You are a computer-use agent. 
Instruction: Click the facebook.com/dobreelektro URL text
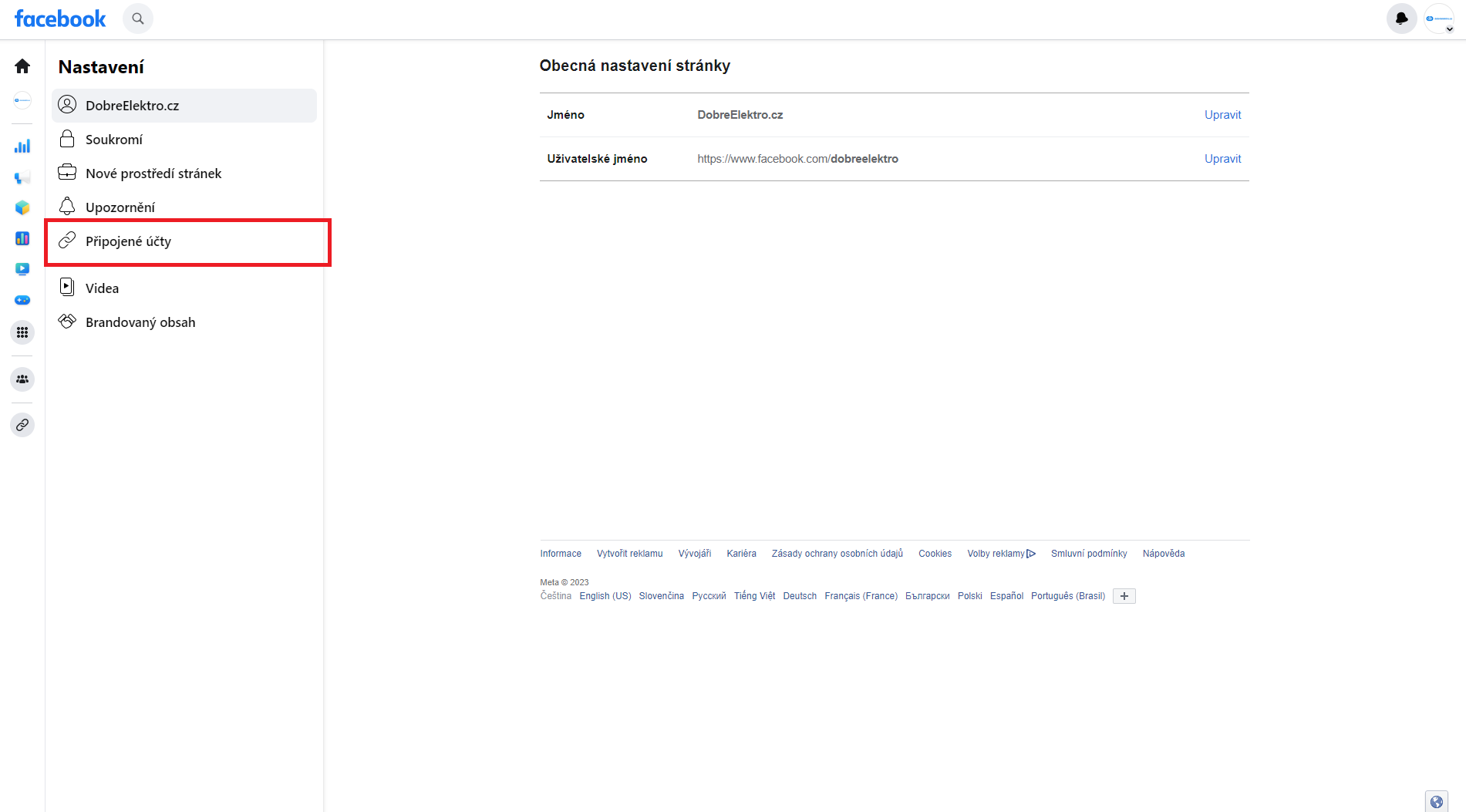click(x=797, y=159)
